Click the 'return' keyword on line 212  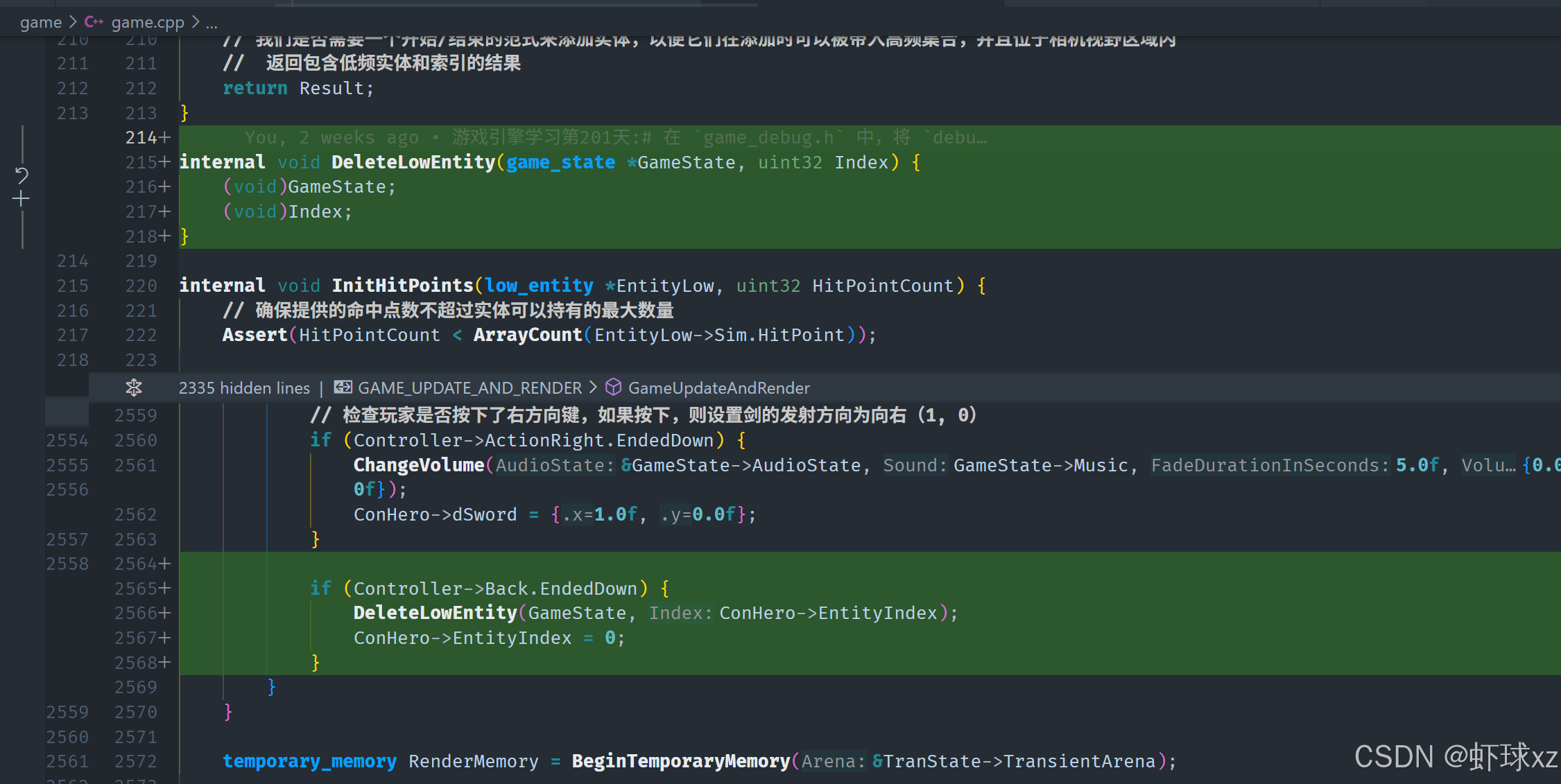pyautogui.click(x=255, y=89)
